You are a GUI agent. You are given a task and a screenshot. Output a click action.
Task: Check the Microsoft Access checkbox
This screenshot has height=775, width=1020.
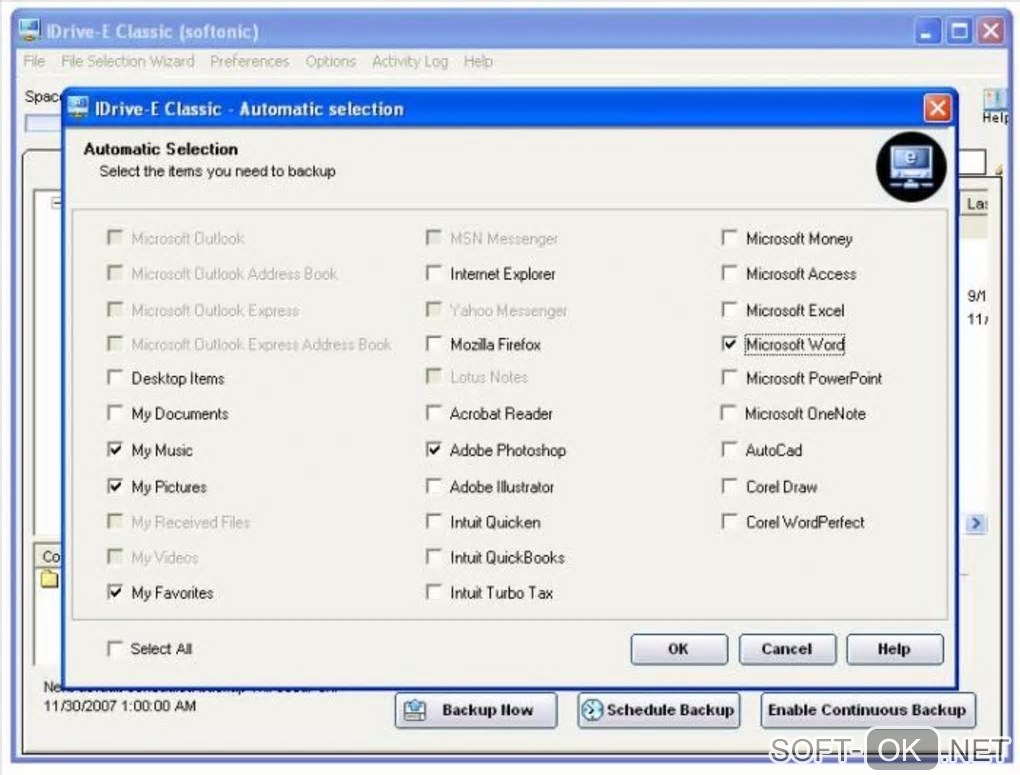[x=729, y=273]
